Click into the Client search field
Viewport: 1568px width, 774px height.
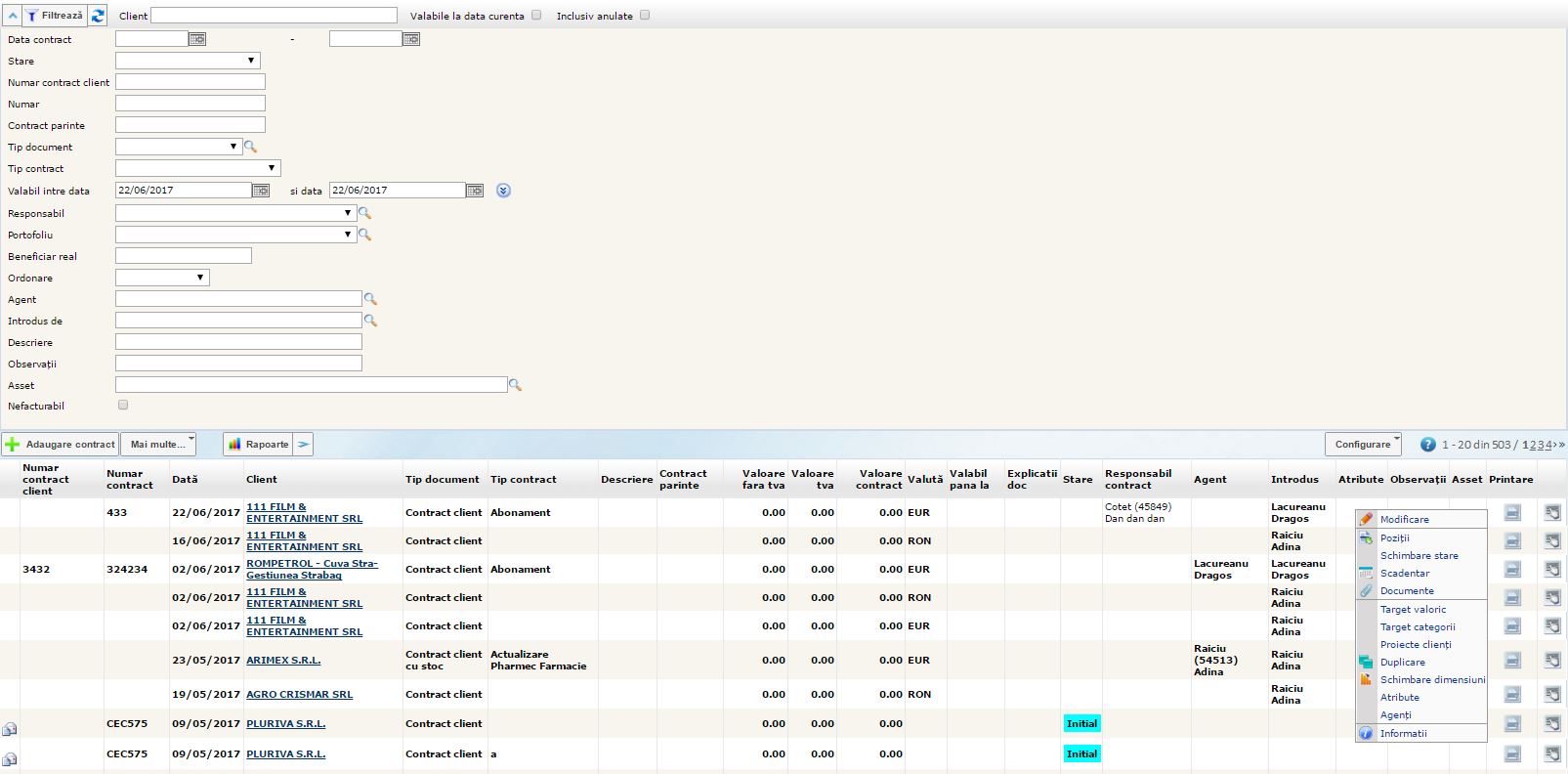(x=274, y=16)
